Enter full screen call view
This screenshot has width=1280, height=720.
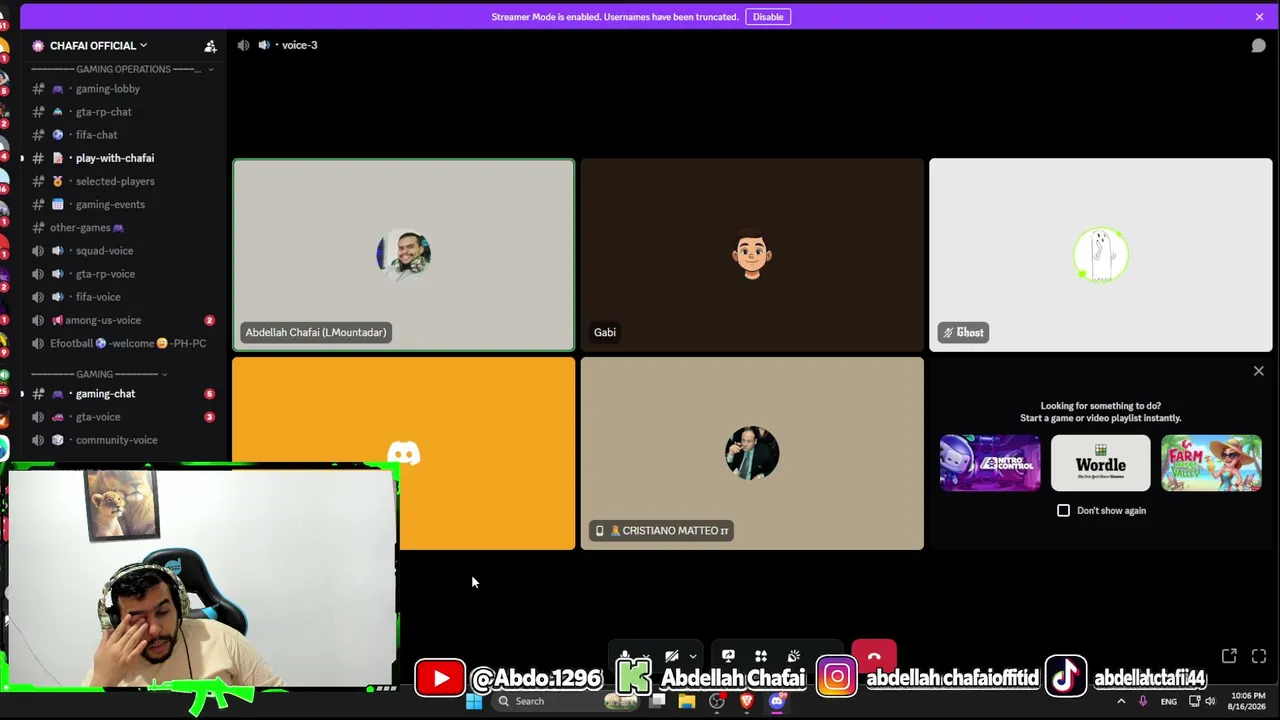(x=1258, y=656)
